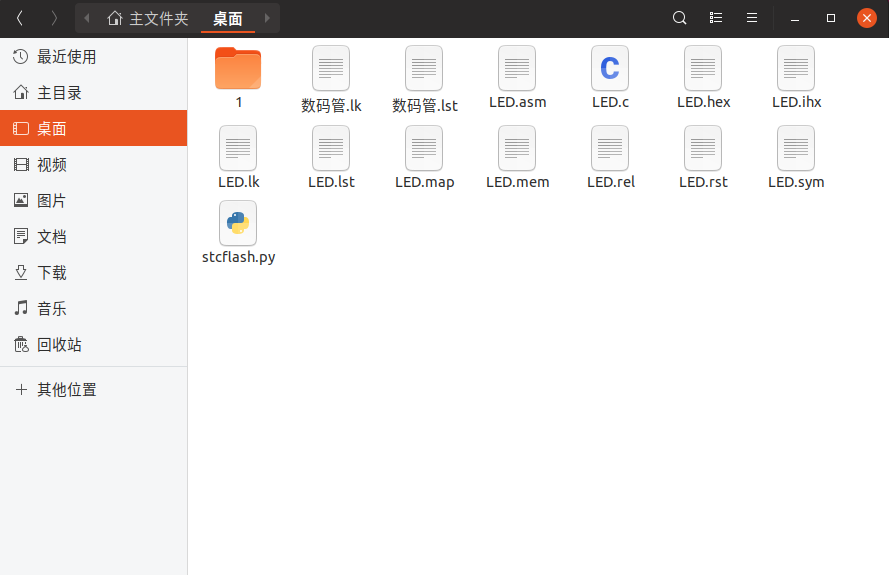Select 桌面 in the sidebar
Screen dimensions: 889x575
tap(94, 129)
